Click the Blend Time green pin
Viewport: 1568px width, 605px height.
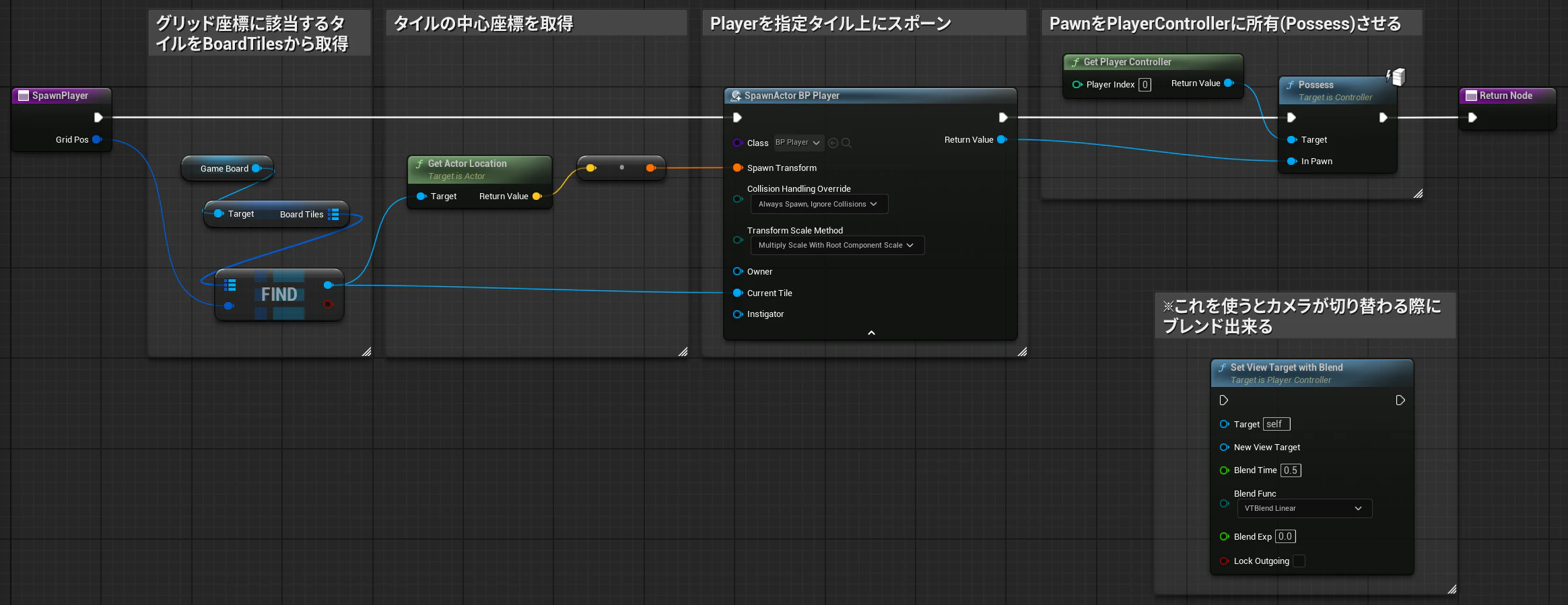pyautogui.click(x=1225, y=470)
